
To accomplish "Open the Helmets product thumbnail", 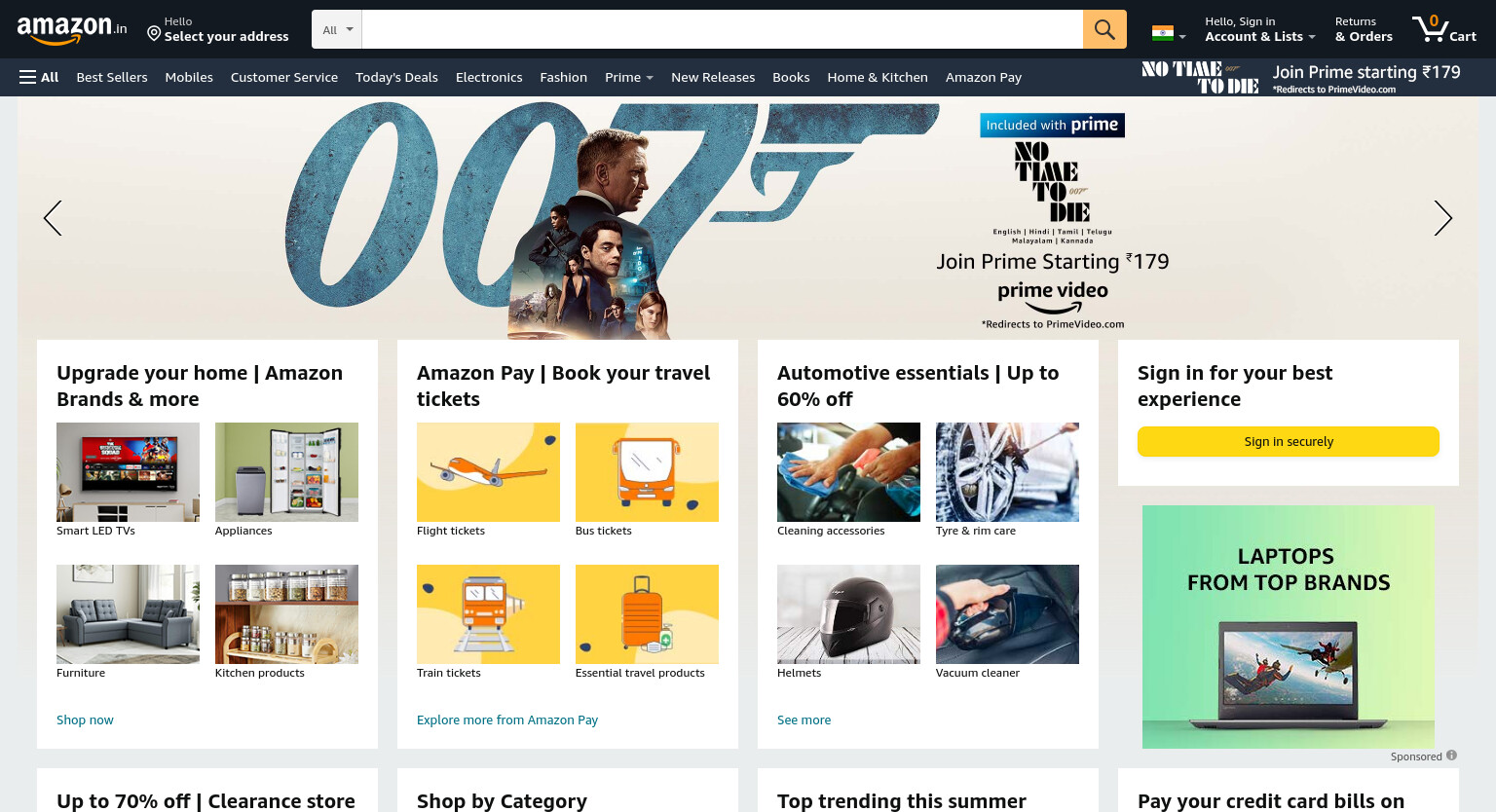I will (x=848, y=614).
